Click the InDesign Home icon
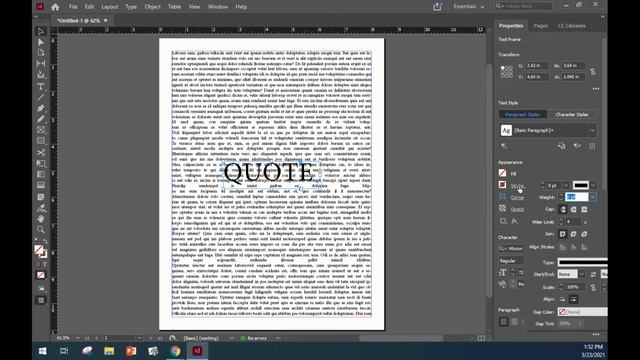The image size is (640, 360). (x=55, y=7)
